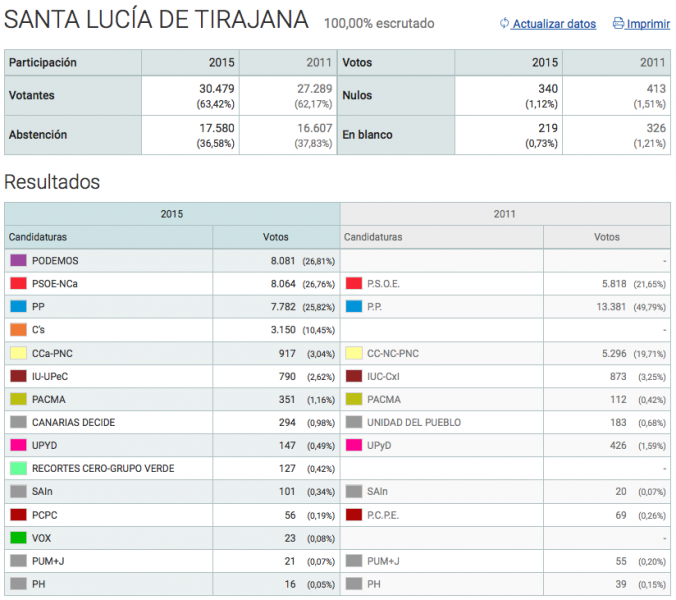Open the Imprimir link
The width and height of the screenshot is (676, 600).
(648, 24)
